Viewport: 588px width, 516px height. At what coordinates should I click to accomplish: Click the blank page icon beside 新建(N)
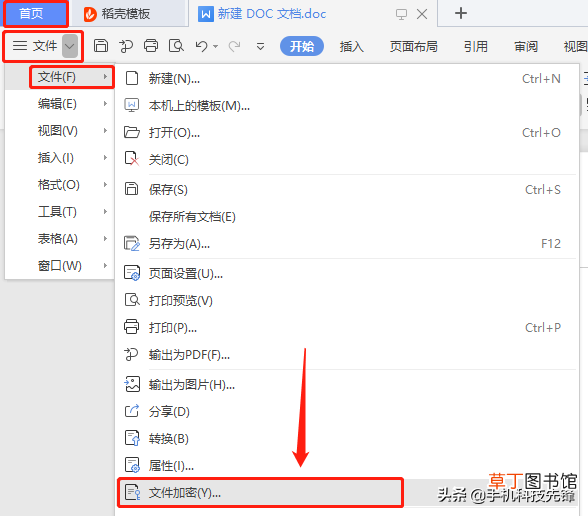tap(132, 78)
